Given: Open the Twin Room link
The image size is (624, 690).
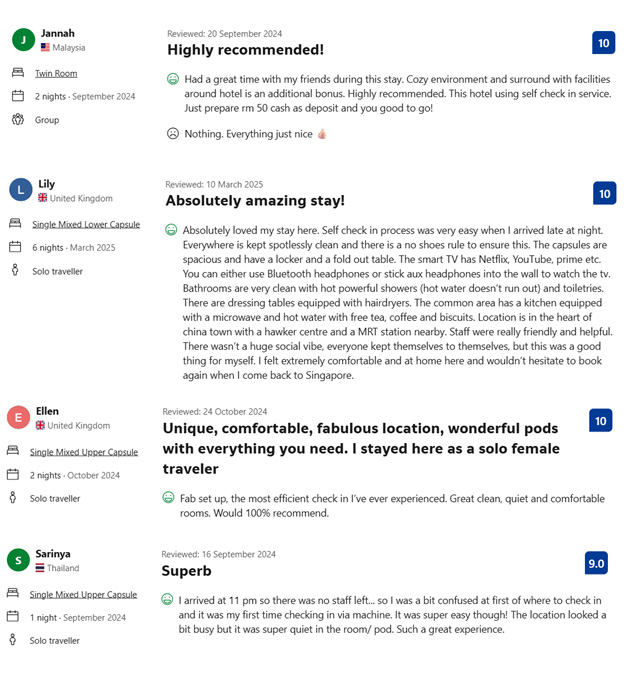Looking at the screenshot, I should pyautogui.click(x=56, y=73).
